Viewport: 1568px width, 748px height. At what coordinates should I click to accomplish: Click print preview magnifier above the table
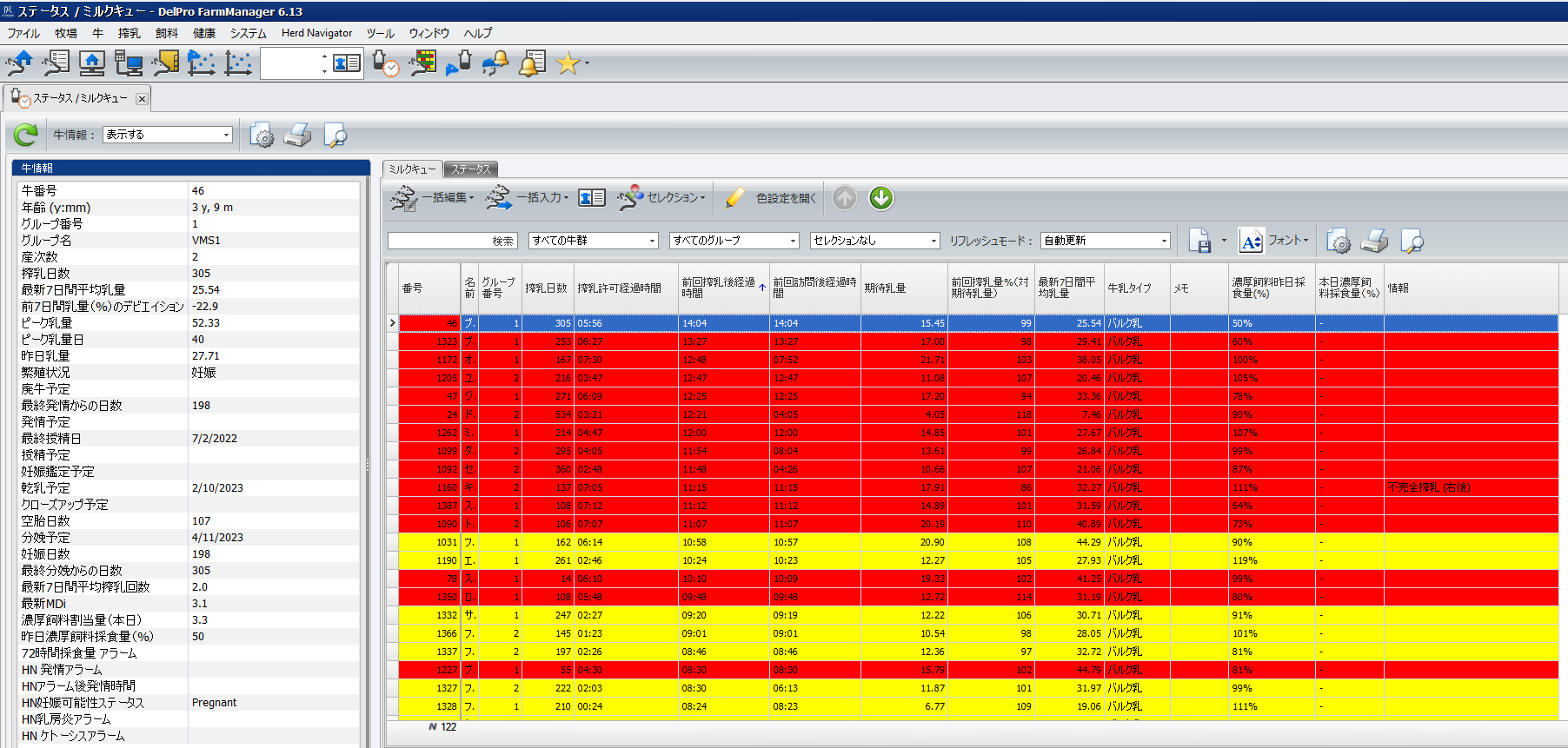1412,242
